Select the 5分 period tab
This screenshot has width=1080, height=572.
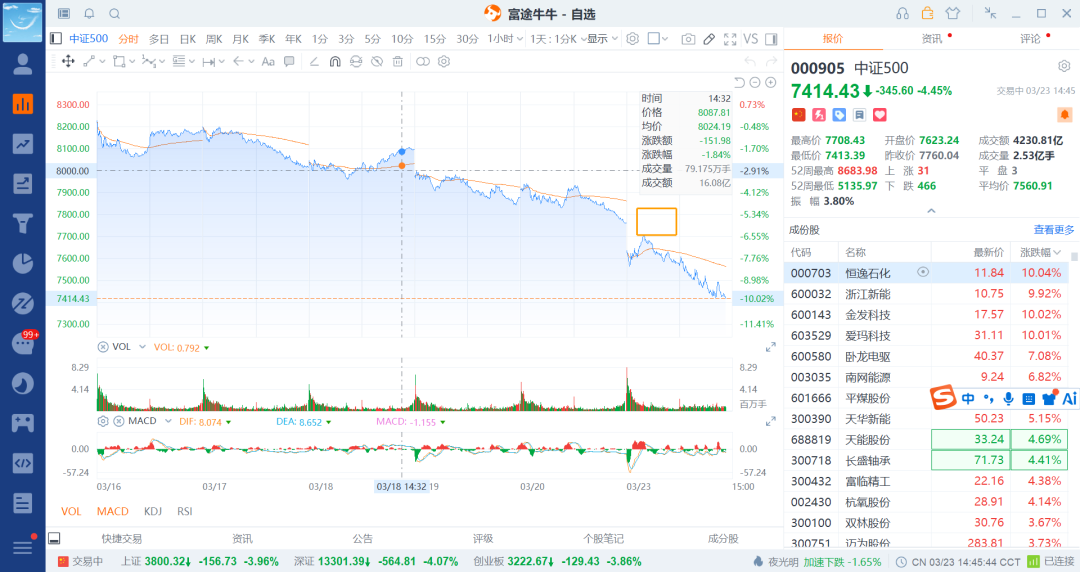pos(373,39)
